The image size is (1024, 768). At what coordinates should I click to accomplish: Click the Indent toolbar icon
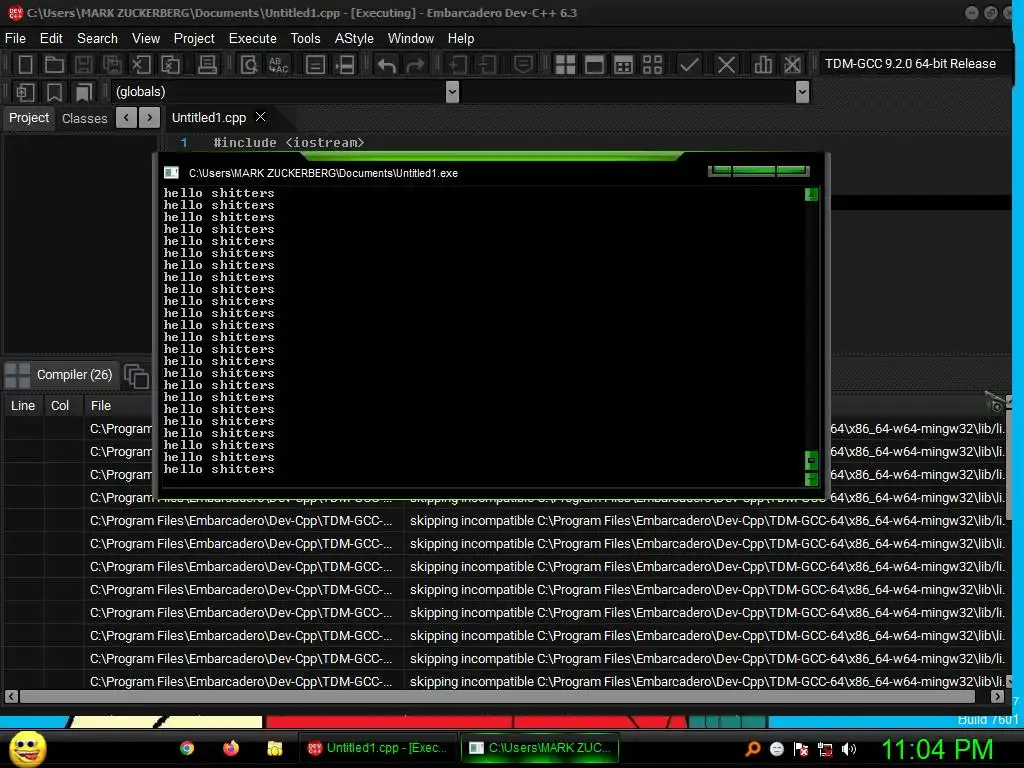click(x=458, y=64)
